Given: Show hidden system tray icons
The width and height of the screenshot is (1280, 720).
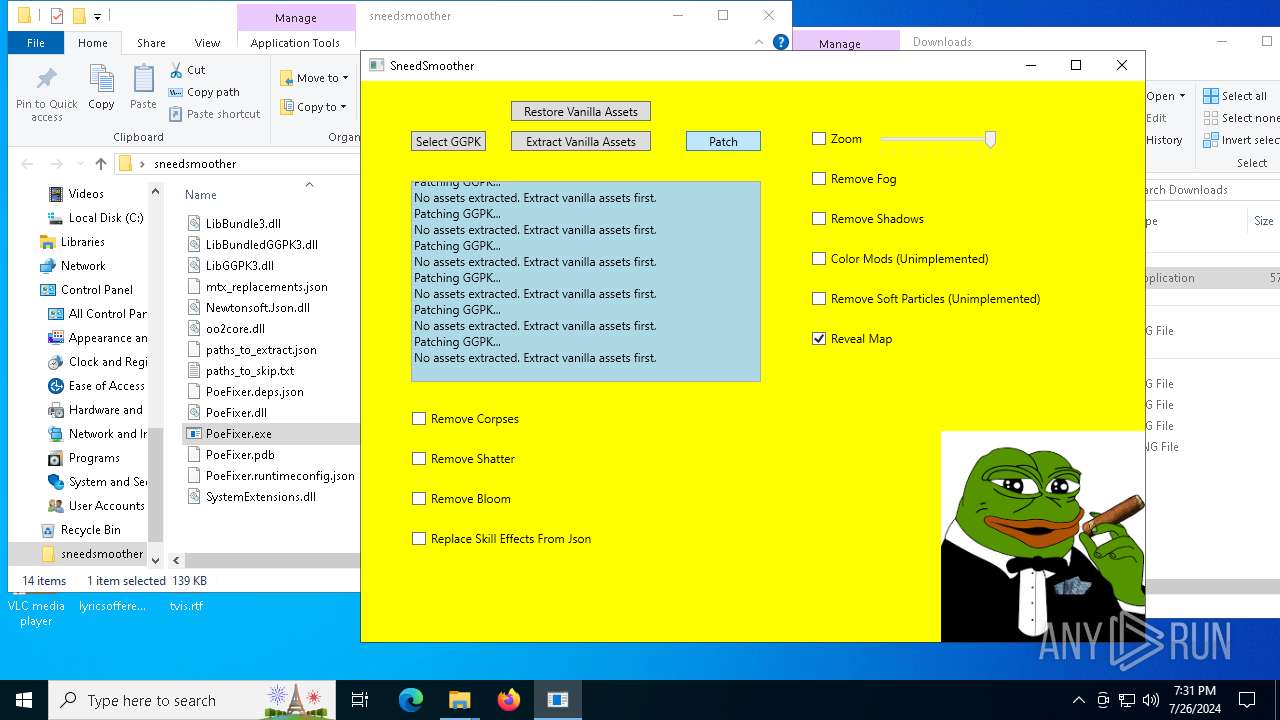Looking at the screenshot, I should 1078,700.
